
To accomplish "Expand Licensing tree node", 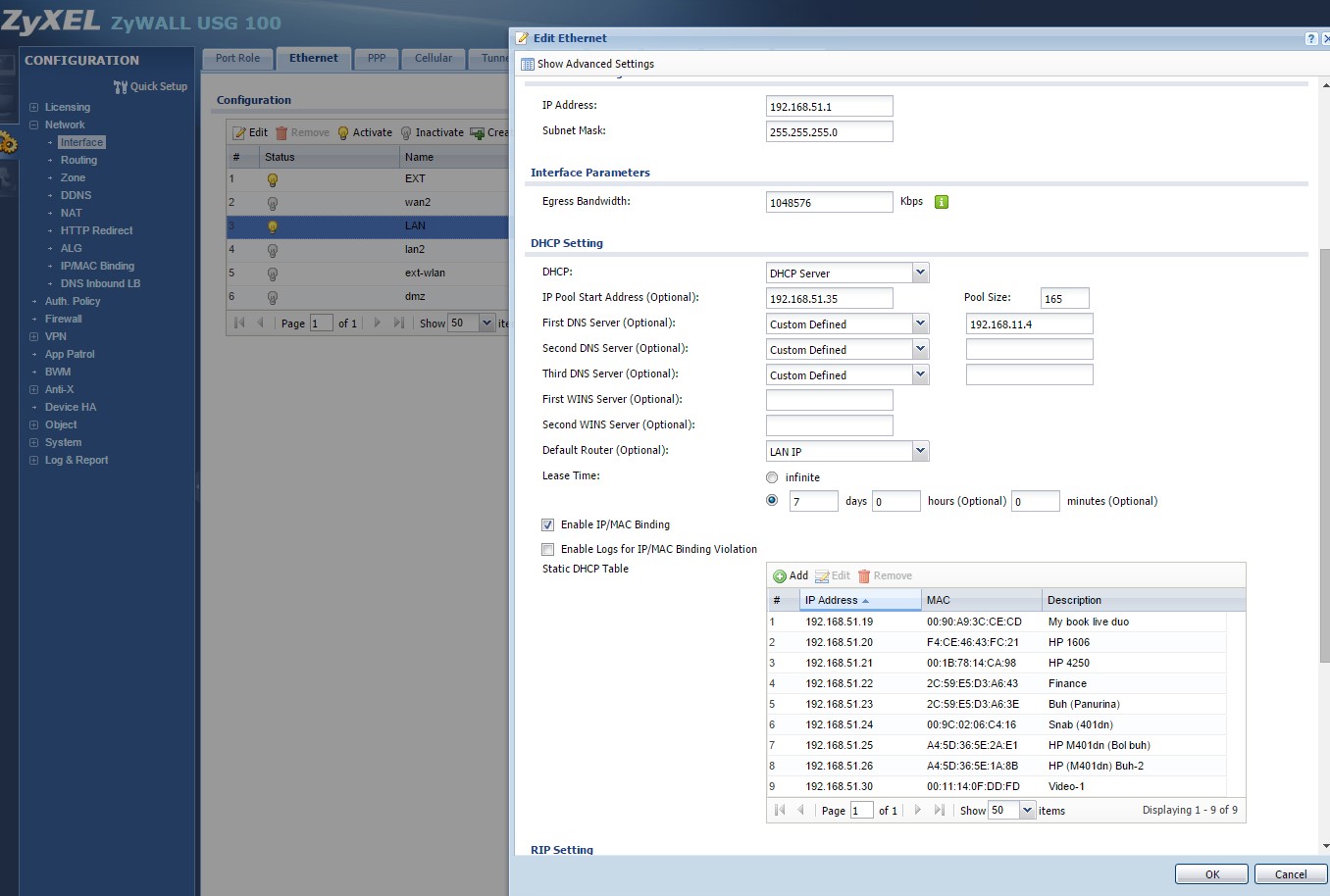I will [34, 108].
